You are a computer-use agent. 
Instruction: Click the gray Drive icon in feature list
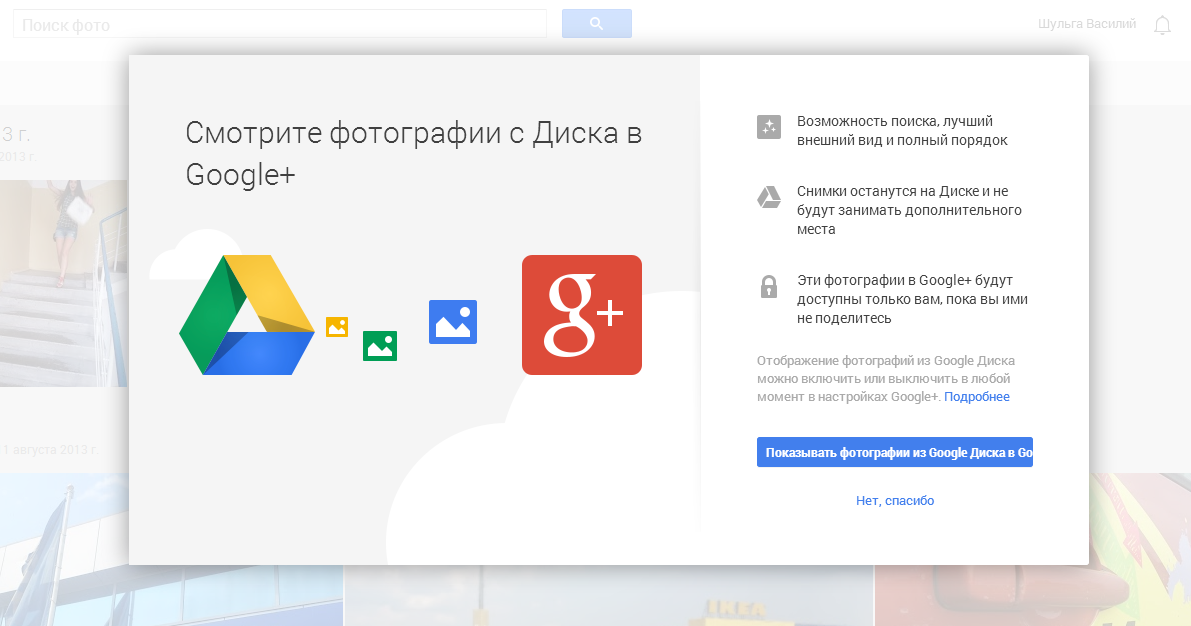769,197
